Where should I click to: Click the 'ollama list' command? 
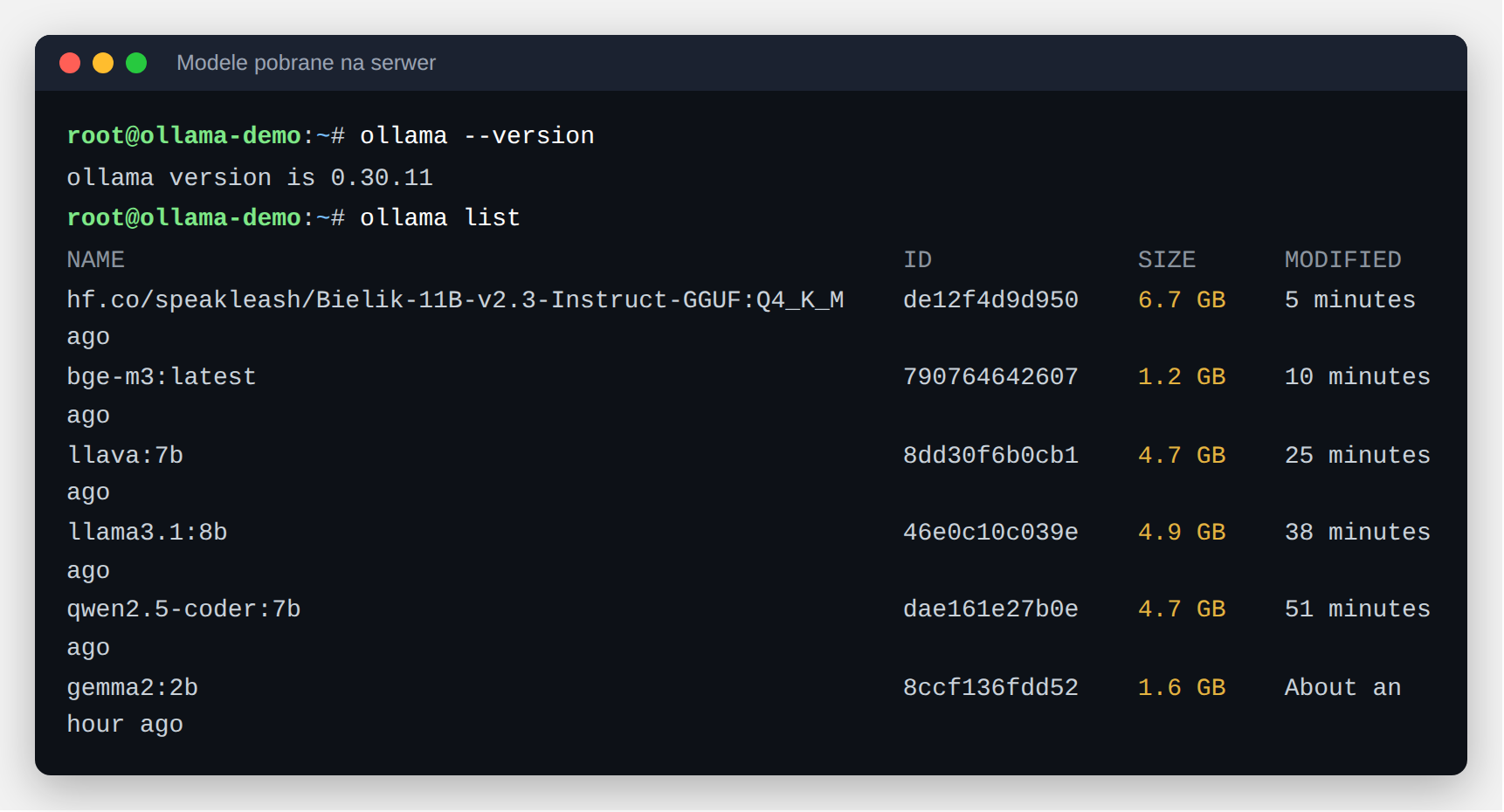[440, 217]
